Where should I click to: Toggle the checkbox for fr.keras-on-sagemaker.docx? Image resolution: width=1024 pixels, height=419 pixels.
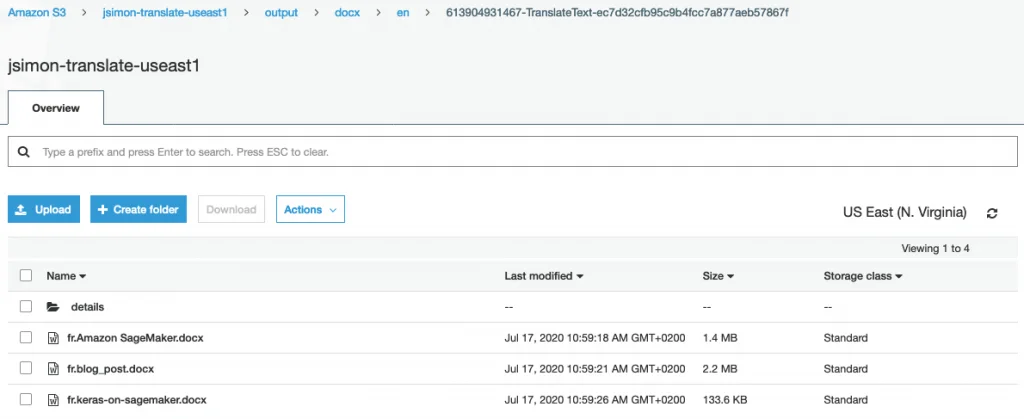point(25,399)
